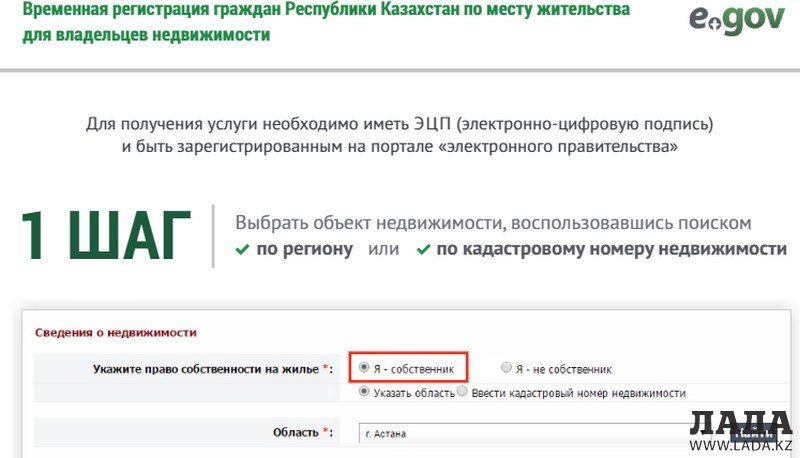Click the checkmark before 'по кадастровому номеру недвижимости'
800x458 pixels.
click(x=424, y=249)
